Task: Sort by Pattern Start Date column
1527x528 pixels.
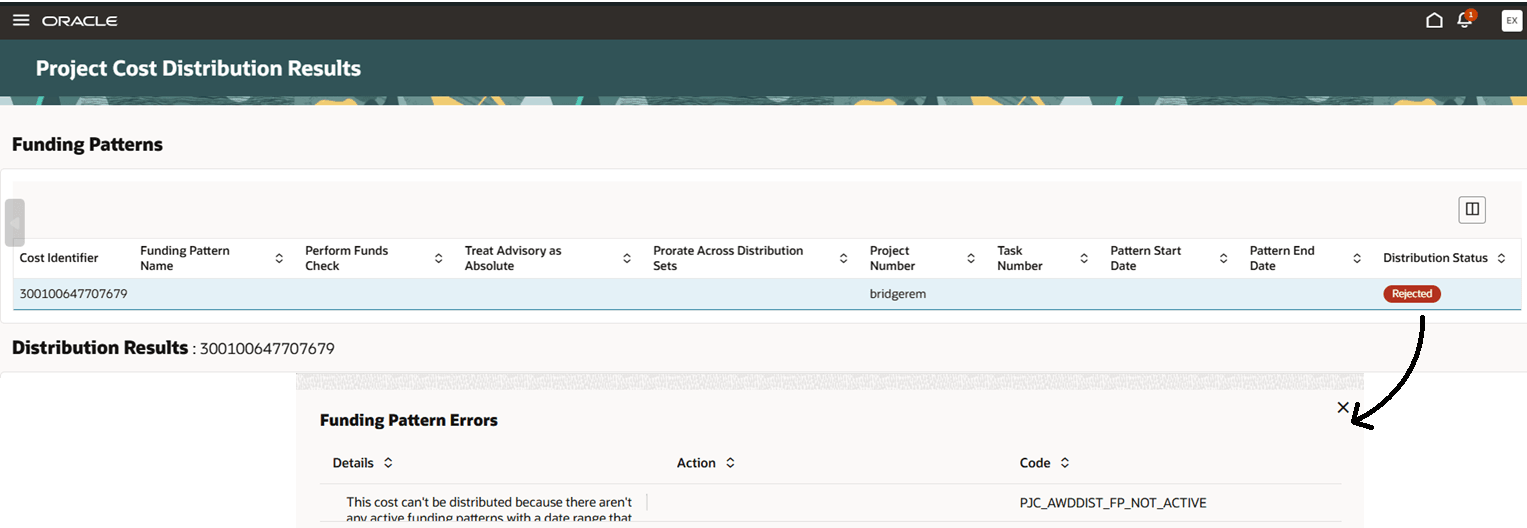Action: point(1223,258)
